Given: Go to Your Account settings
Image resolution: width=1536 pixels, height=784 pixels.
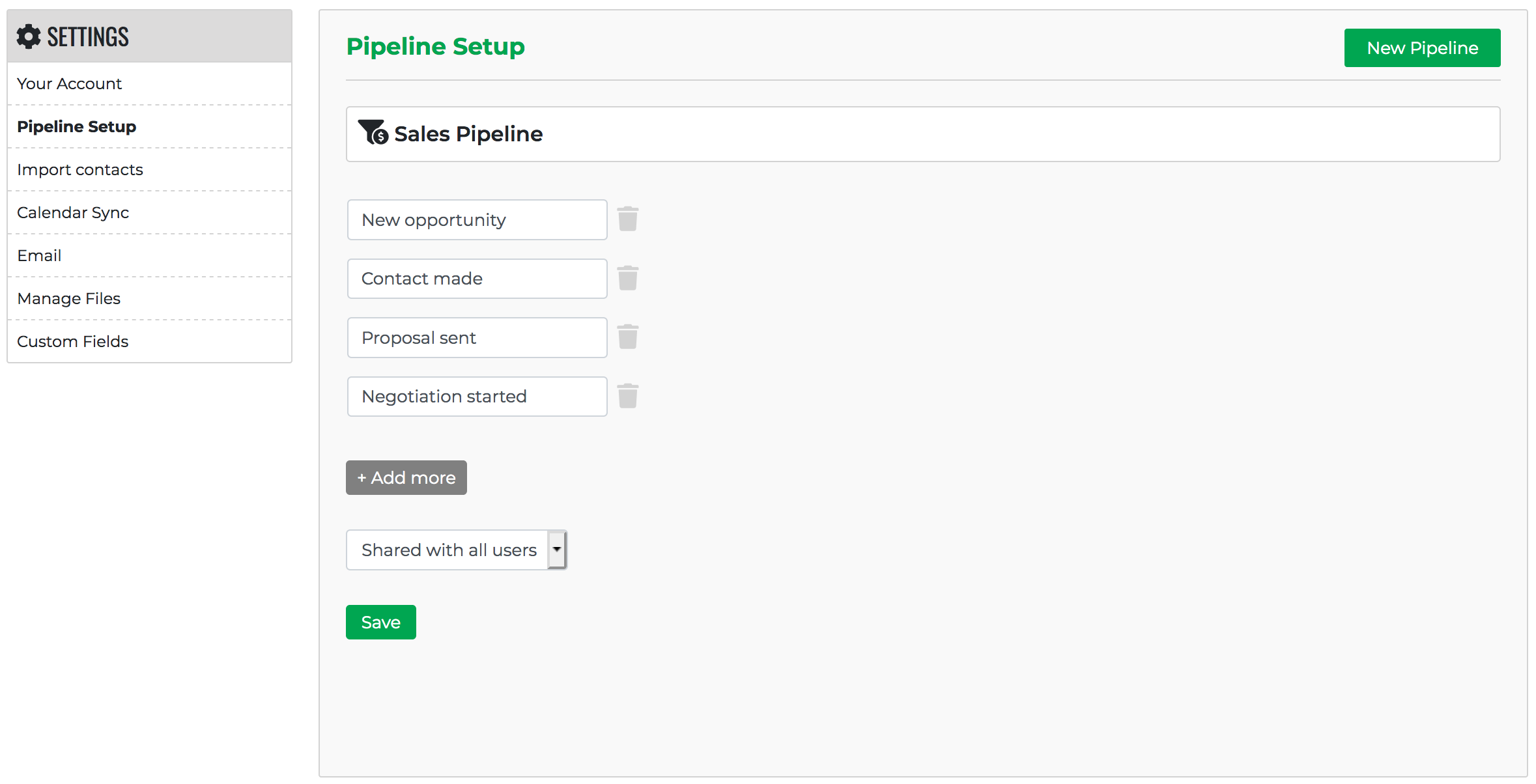Looking at the screenshot, I should point(69,83).
